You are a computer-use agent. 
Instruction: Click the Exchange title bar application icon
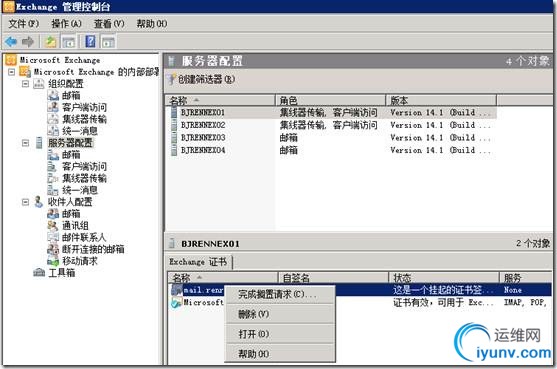point(9,6)
